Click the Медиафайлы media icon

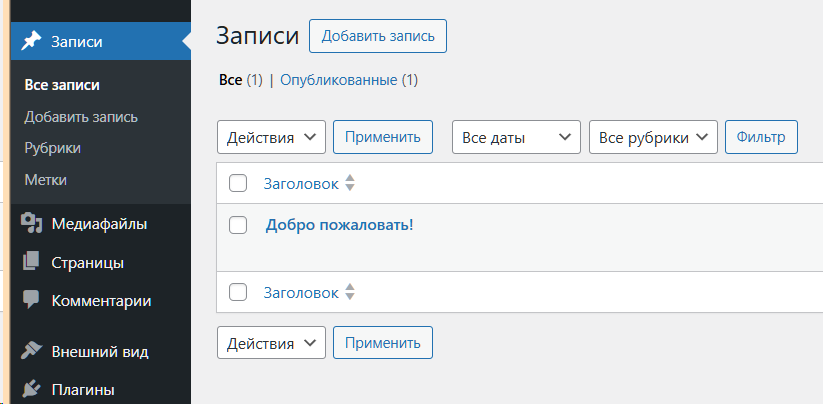[x=31, y=224]
